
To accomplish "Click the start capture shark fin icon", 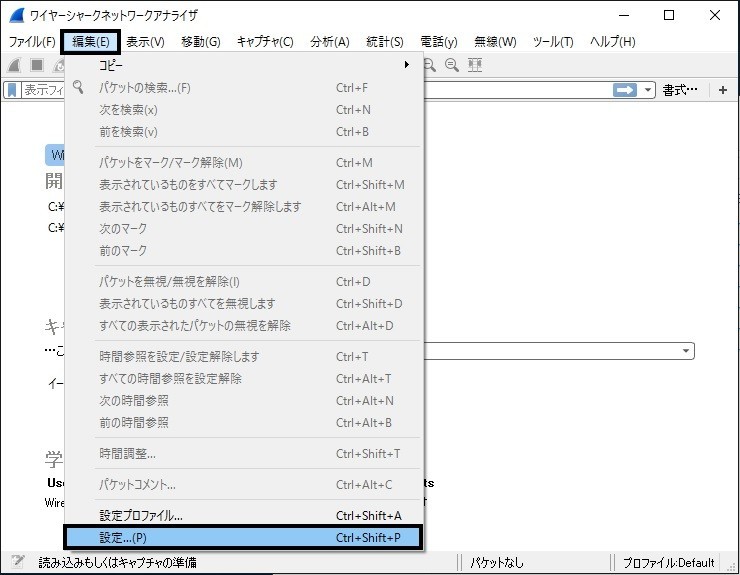I will (x=14, y=65).
